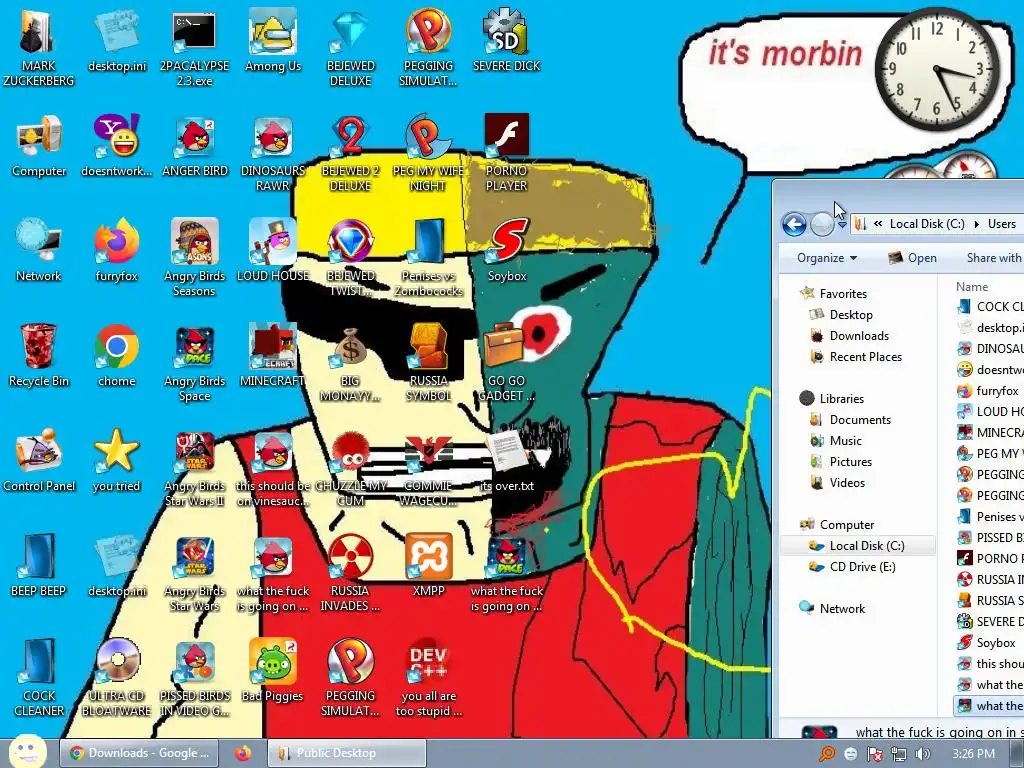Click the double chevron in the address bar
Viewport: 1024px width, 768px height.
tap(878, 223)
